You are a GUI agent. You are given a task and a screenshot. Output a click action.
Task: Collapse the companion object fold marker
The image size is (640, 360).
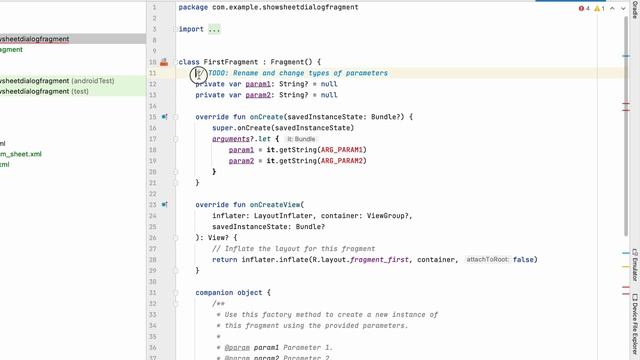pyautogui.click(x=176, y=293)
